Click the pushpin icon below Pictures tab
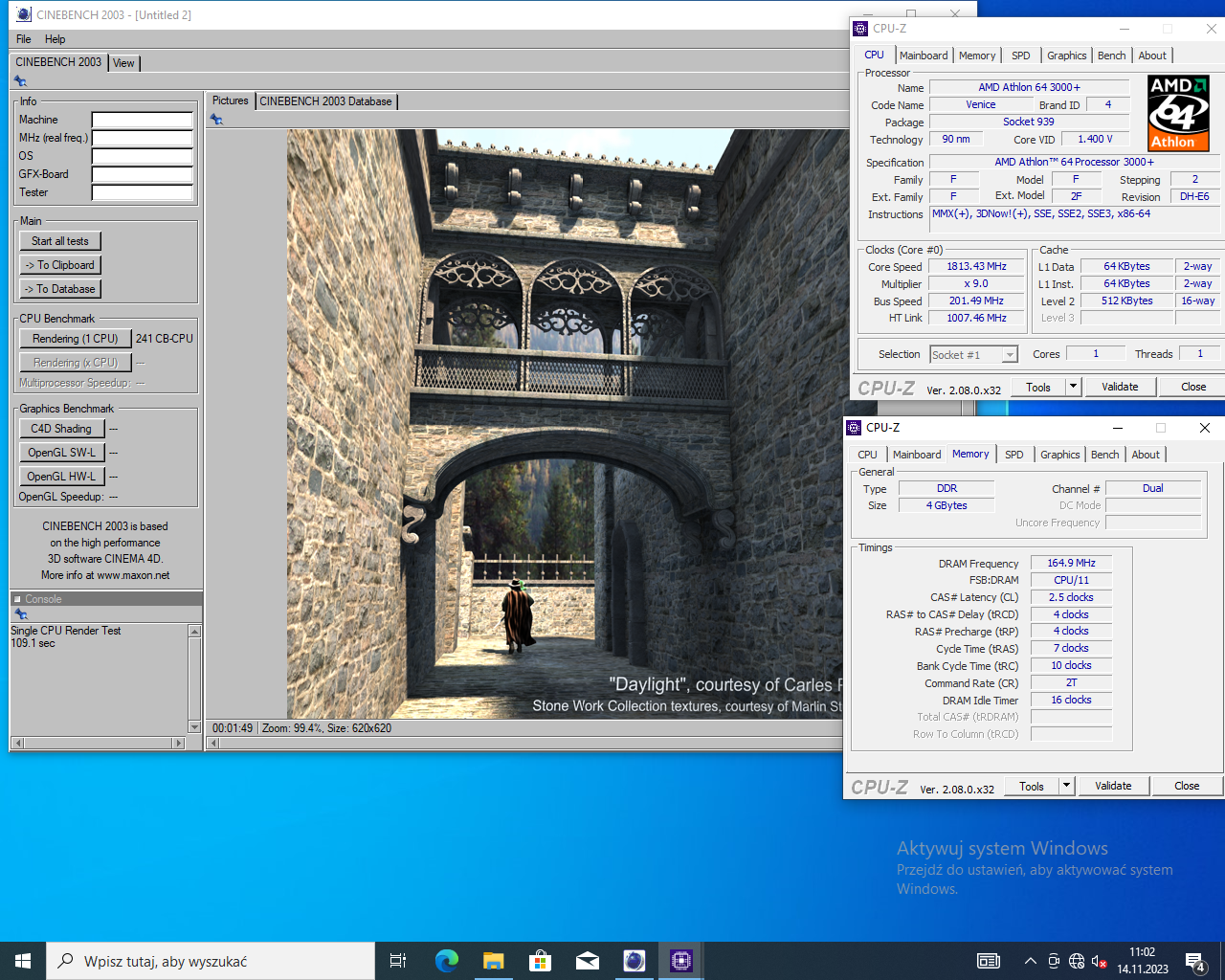Viewport: 1225px width, 980px height. [216, 120]
